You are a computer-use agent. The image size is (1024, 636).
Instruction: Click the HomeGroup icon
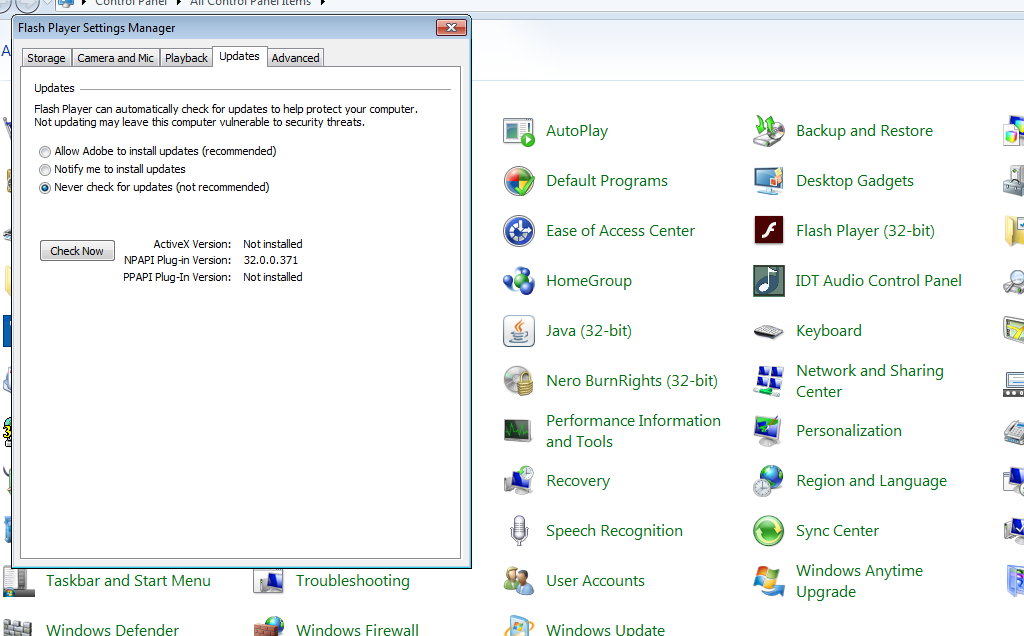coord(519,281)
